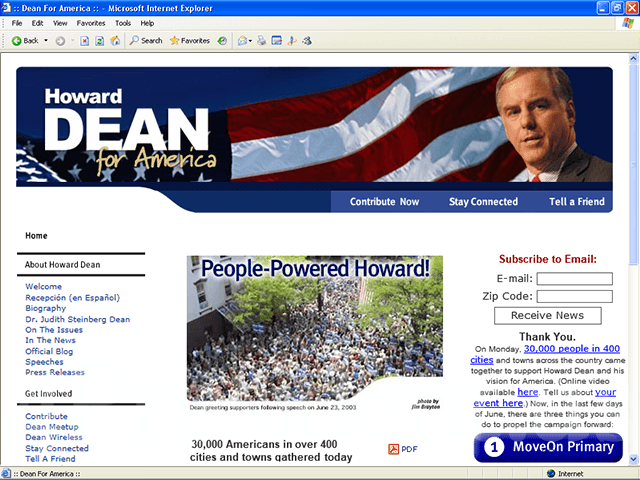
Task: Click into the Zip Code input field
Action: pos(575,296)
